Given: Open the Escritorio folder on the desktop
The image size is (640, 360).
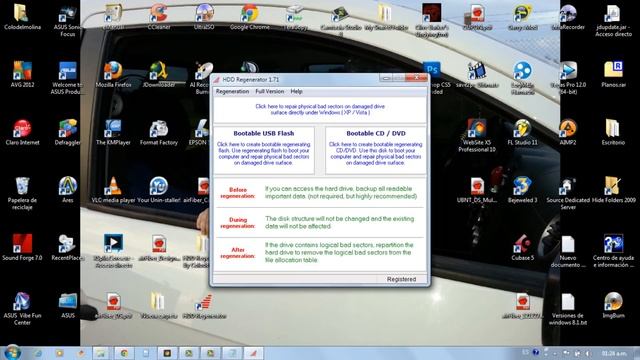Looking at the screenshot, I should [613, 132].
